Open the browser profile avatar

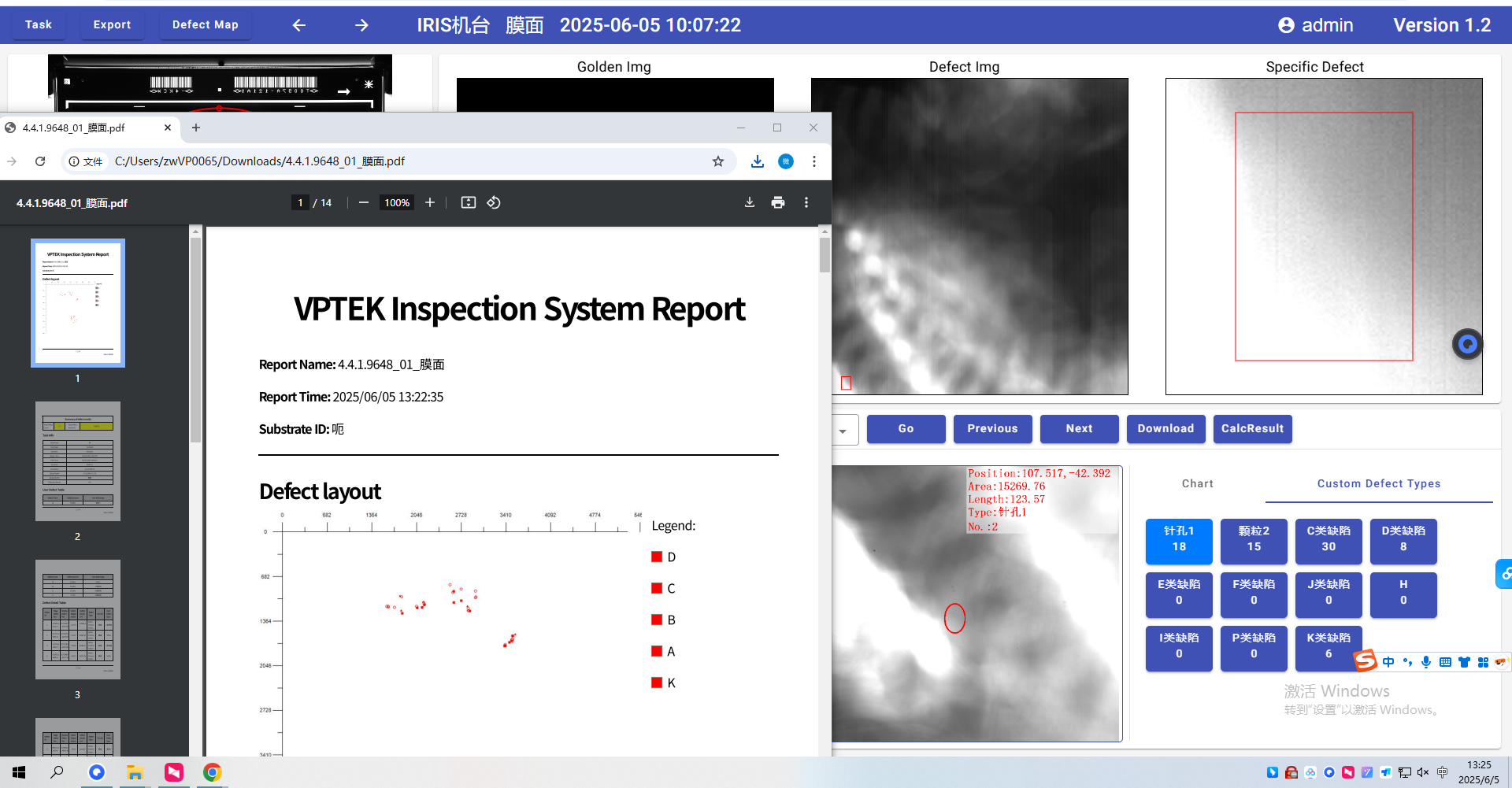(786, 161)
